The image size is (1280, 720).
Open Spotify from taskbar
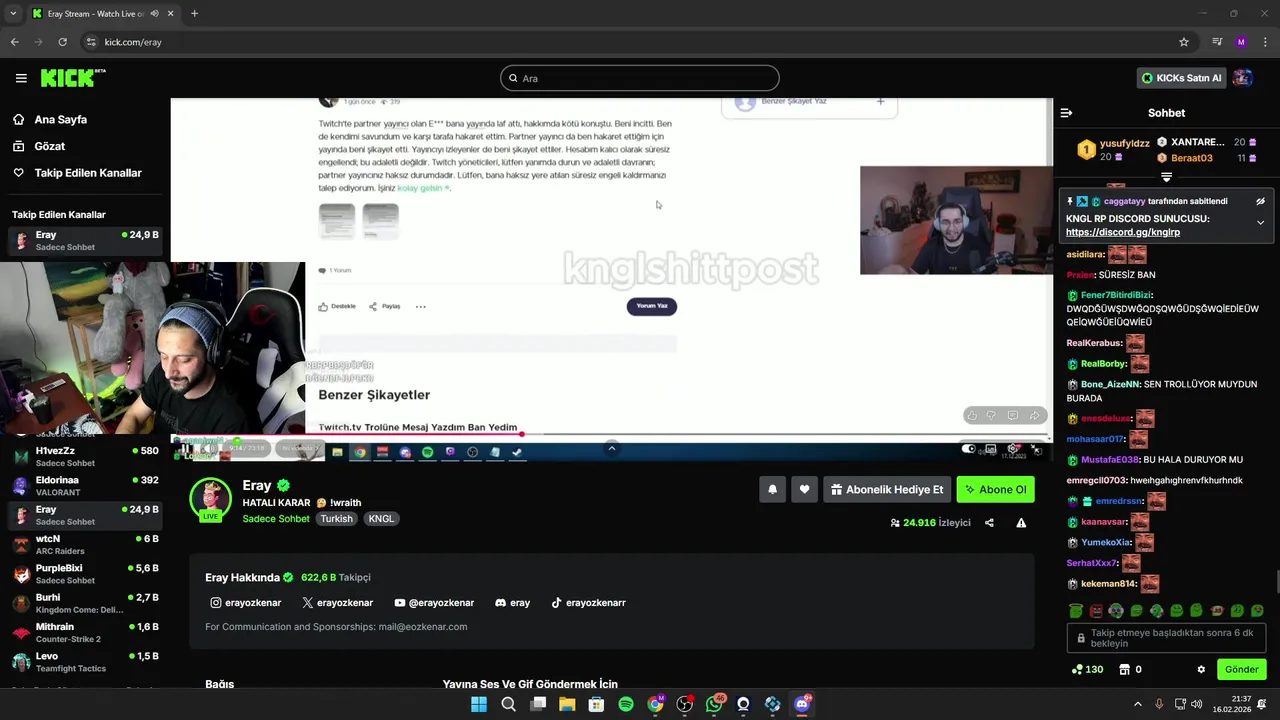tap(626, 704)
